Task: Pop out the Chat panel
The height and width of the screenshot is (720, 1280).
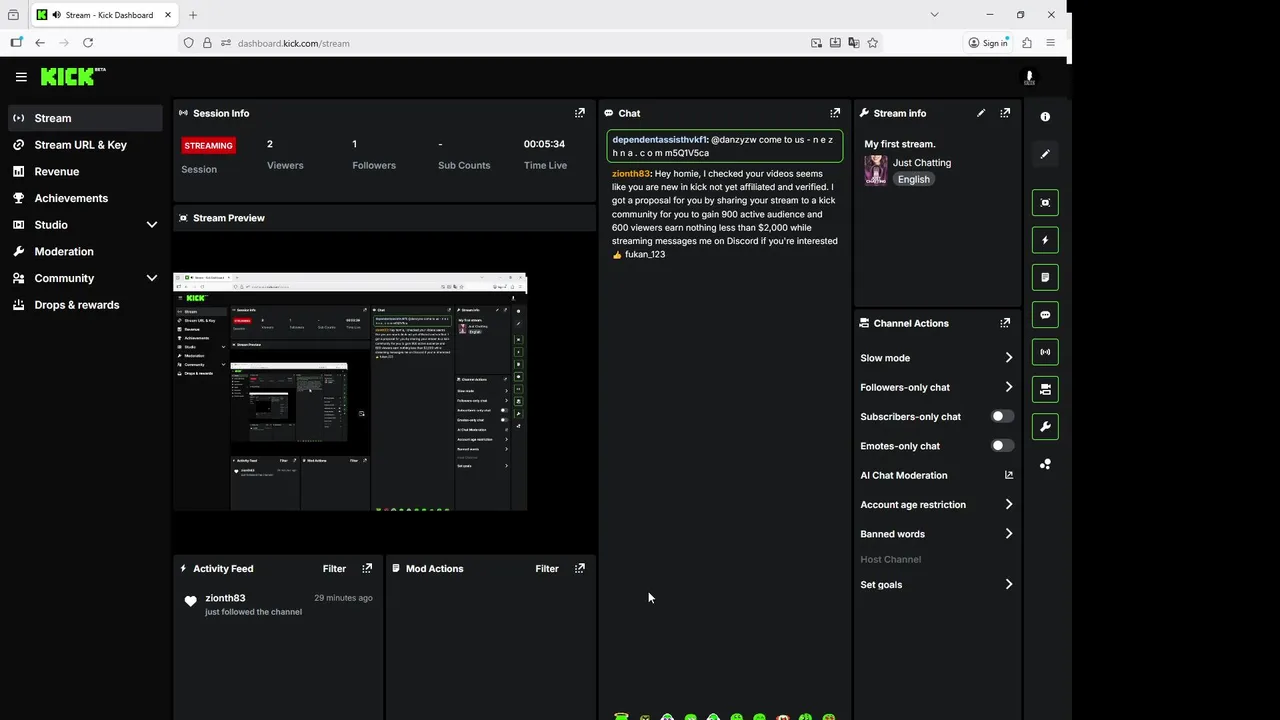Action: (835, 113)
